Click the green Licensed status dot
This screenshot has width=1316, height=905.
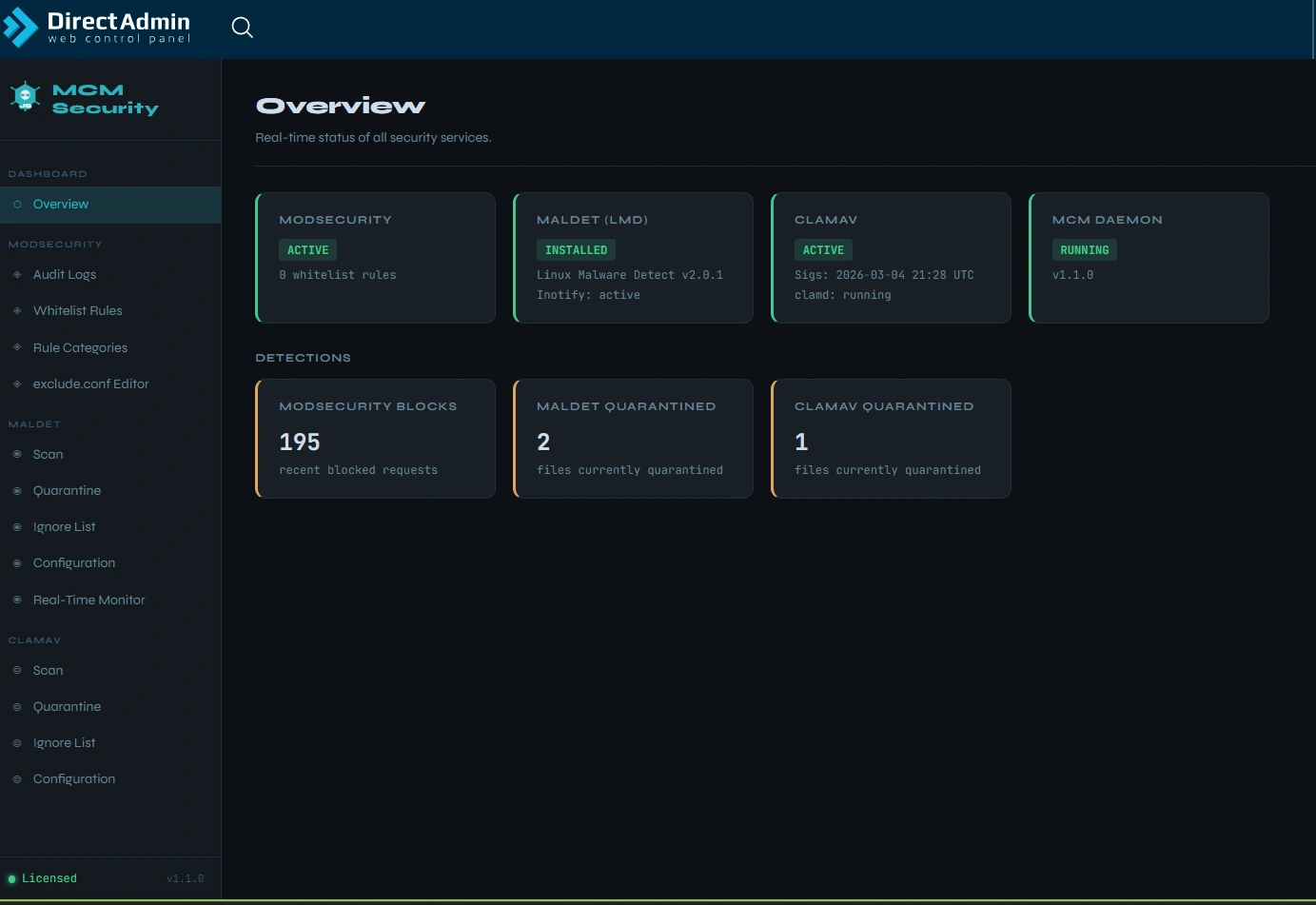point(12,879)
